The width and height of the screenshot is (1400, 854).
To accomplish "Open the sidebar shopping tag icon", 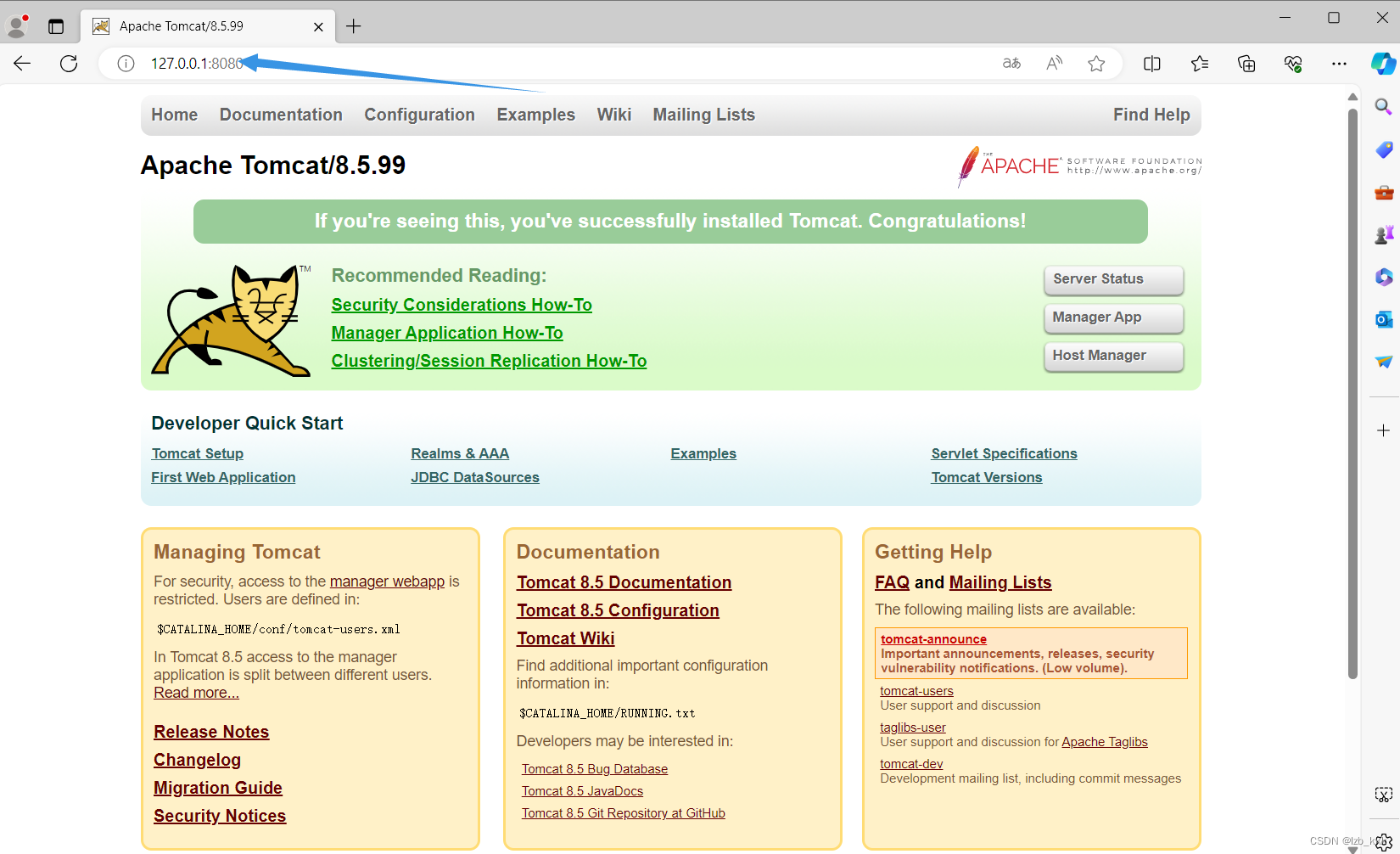I will (x=1384, y=149).
